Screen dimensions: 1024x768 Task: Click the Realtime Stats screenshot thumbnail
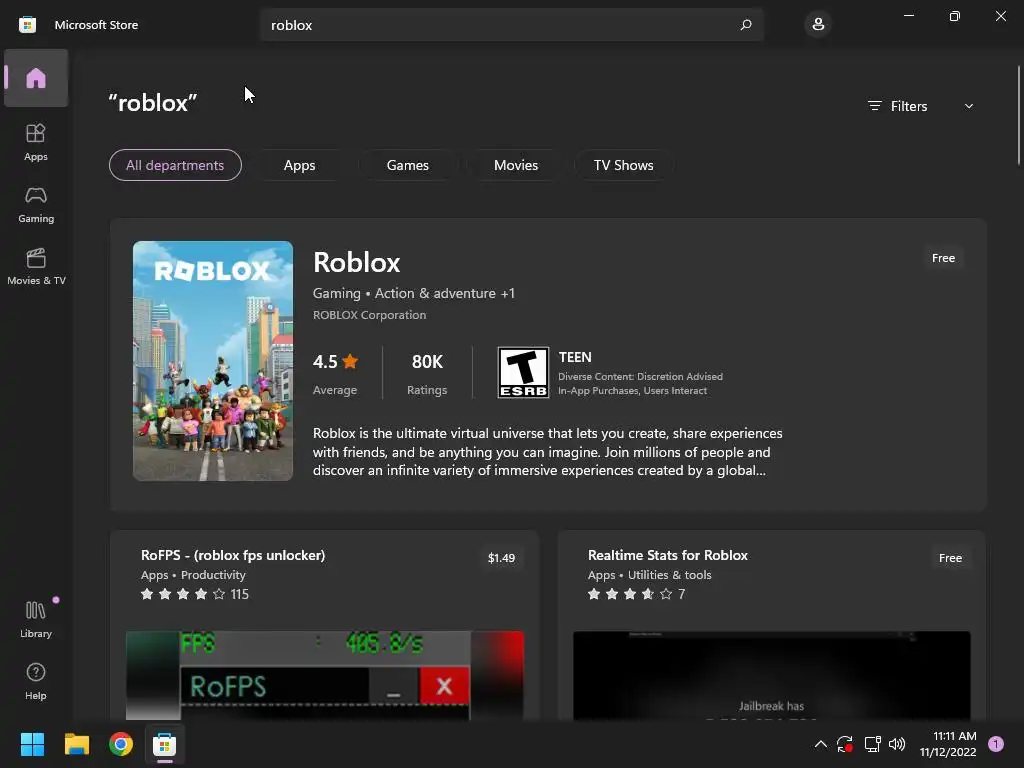[772, 676]
